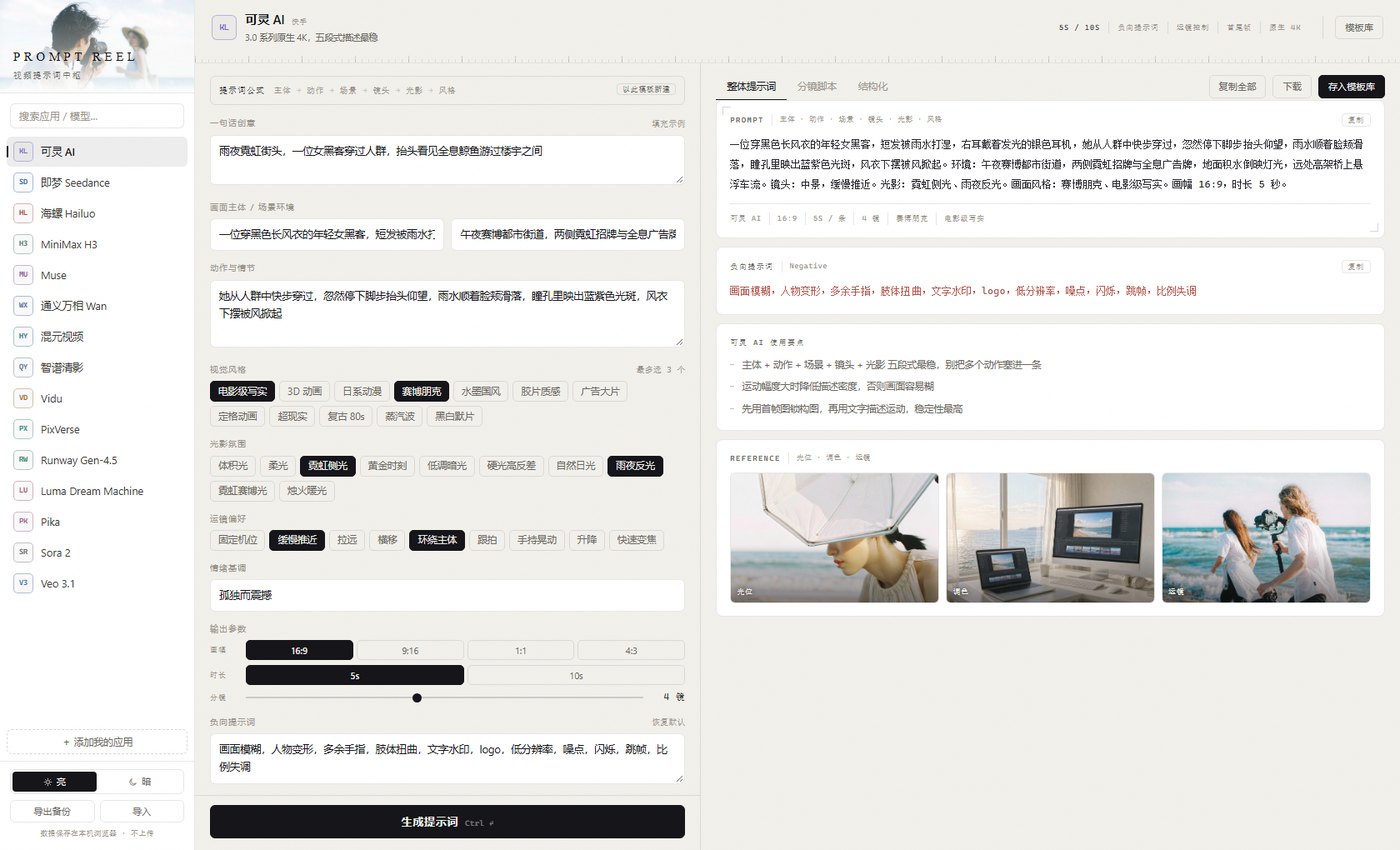
Task: Click the 填充示例 link
Action: tap(667, 124)
